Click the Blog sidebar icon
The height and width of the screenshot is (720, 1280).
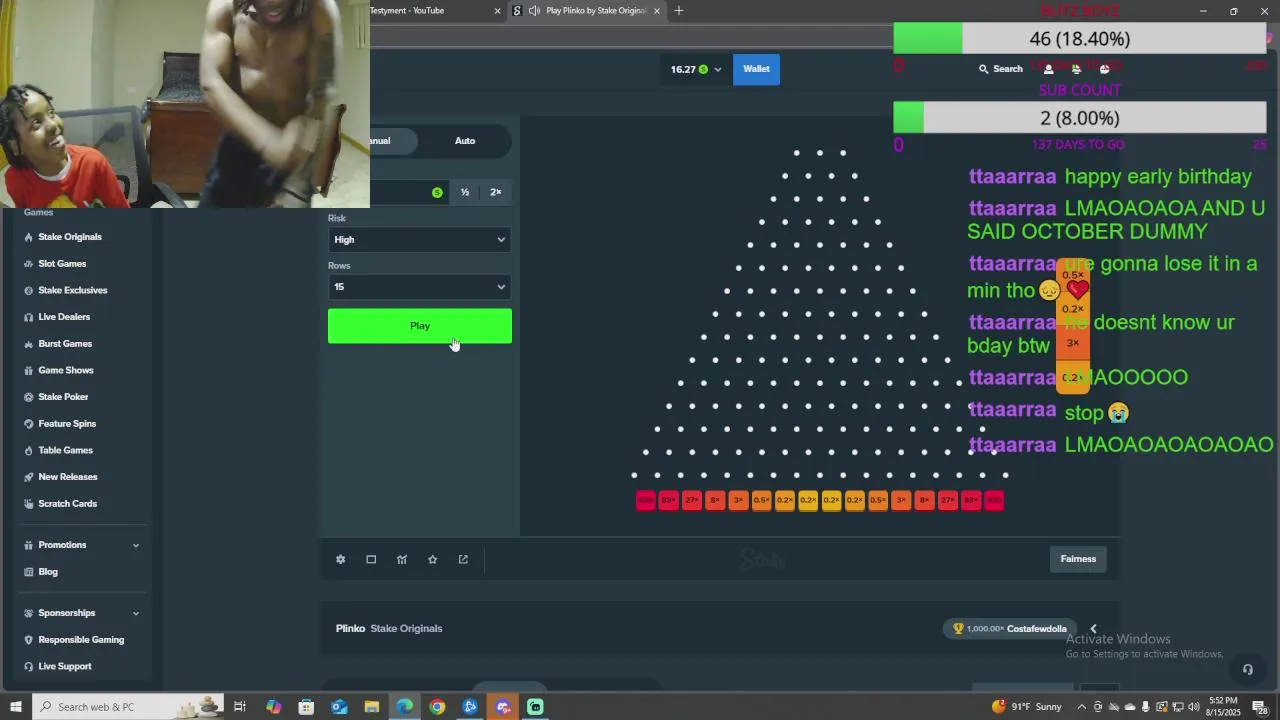[29, 572]
